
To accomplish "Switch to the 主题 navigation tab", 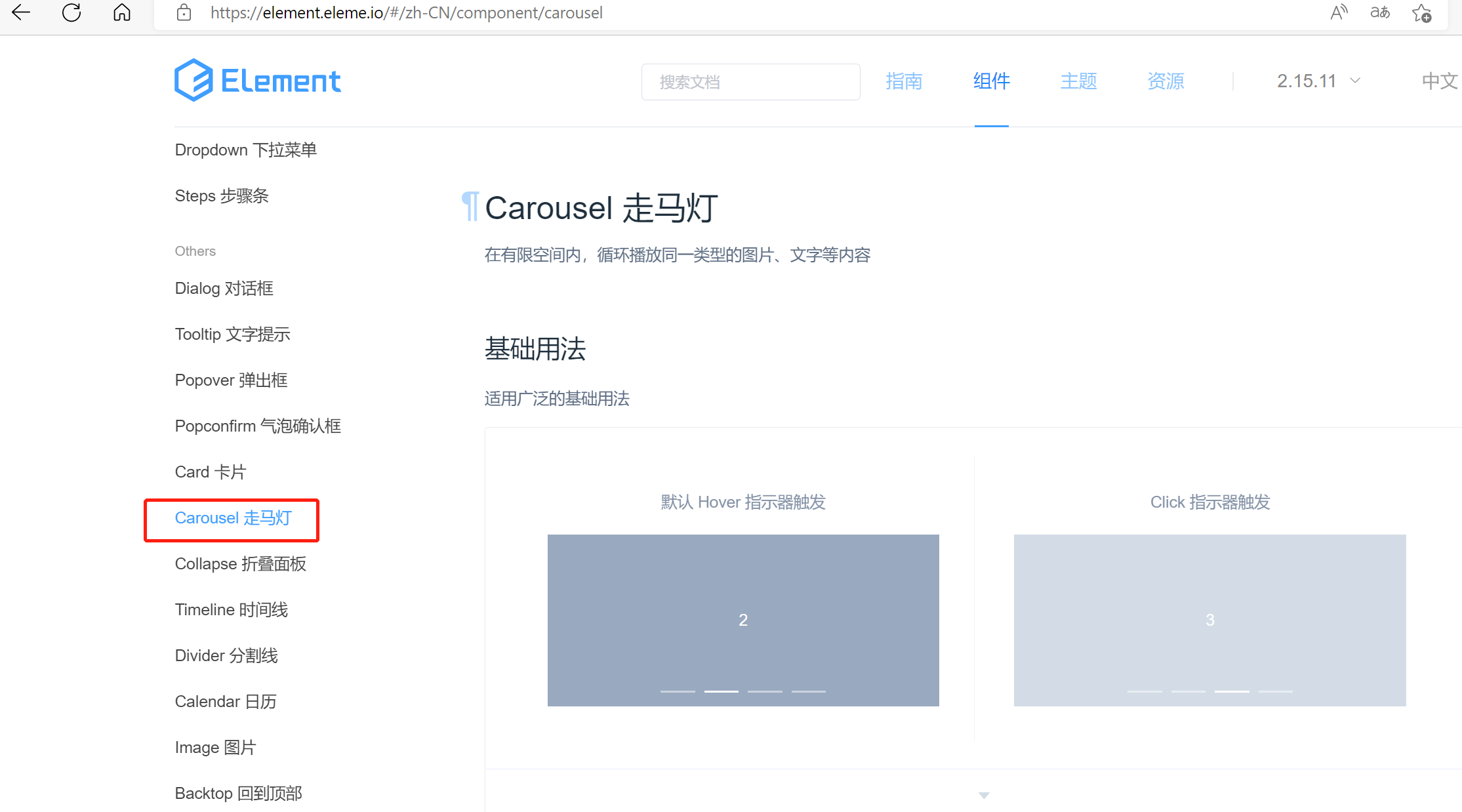I will click(1078, 81).
